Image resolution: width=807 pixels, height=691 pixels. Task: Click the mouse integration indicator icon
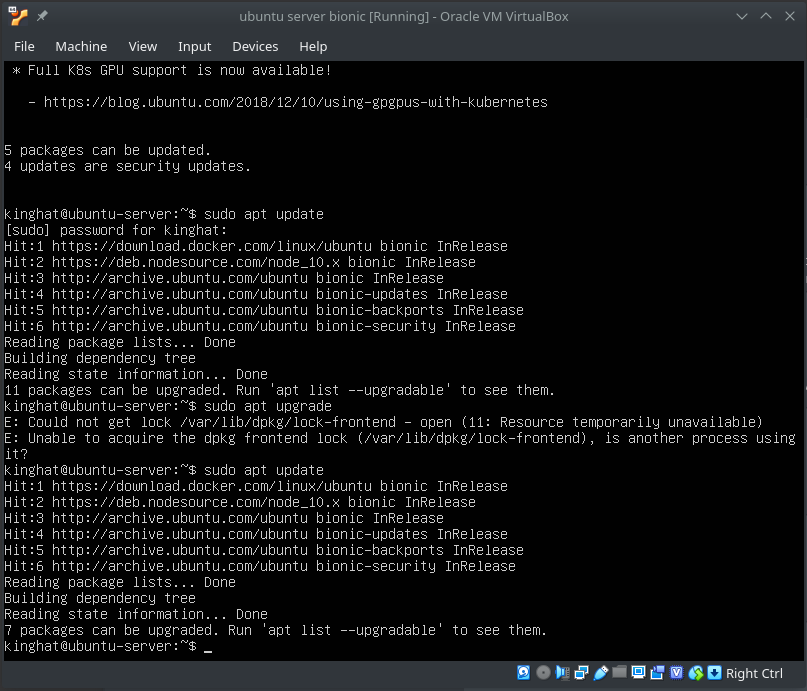click(695, 673)
